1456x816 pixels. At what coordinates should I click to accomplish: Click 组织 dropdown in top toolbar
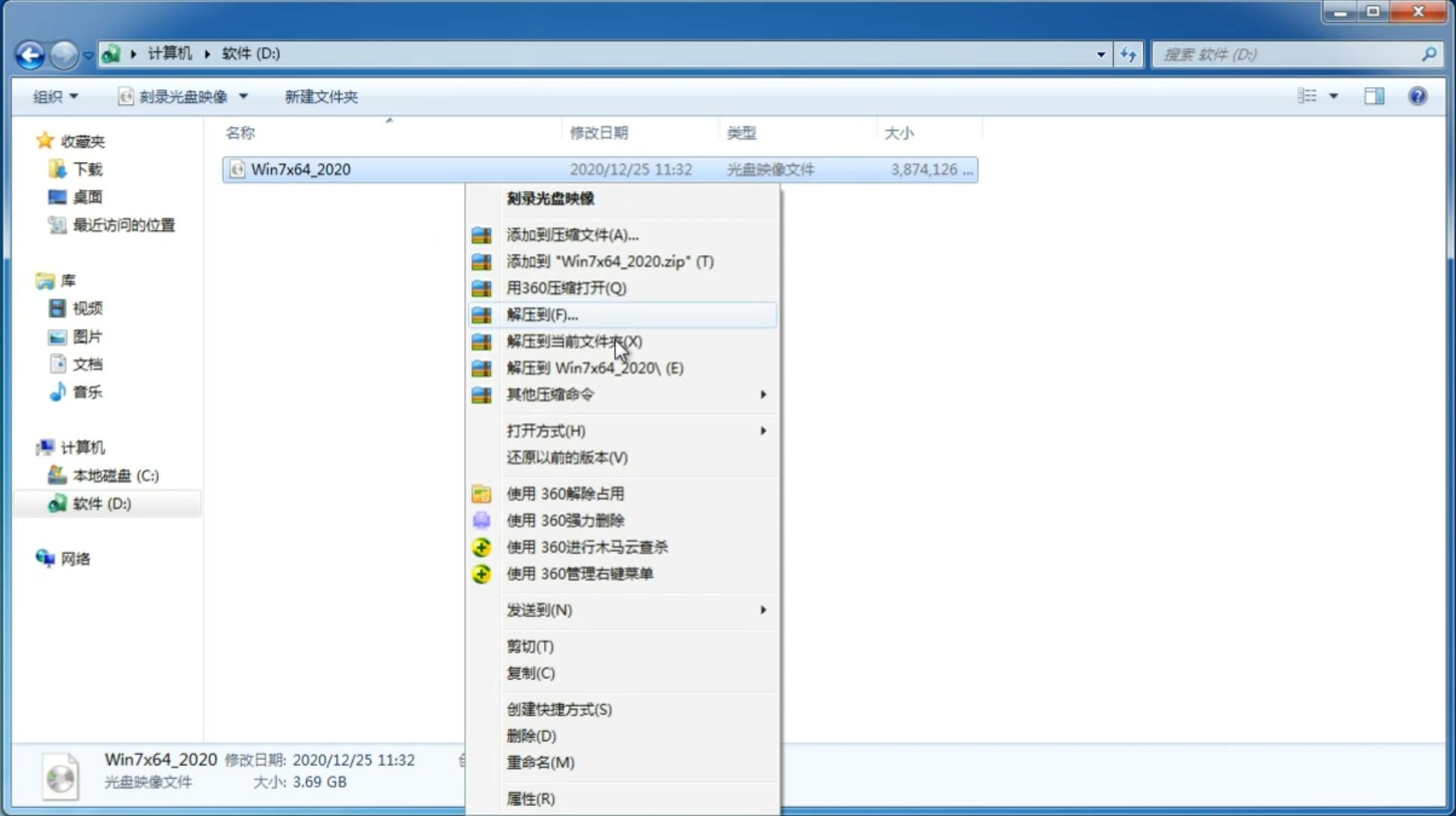pyautogui.click(x=56, y=96)
